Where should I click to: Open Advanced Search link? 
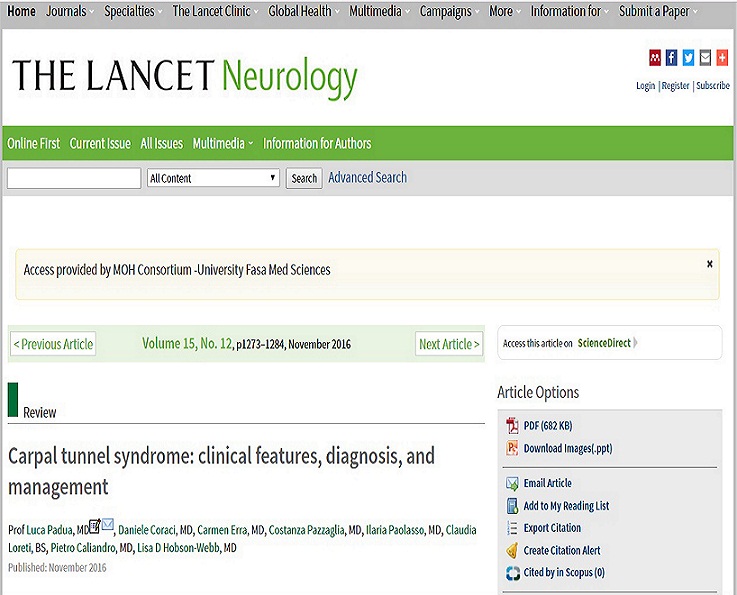pyautogui.click(x=368, y=178)
